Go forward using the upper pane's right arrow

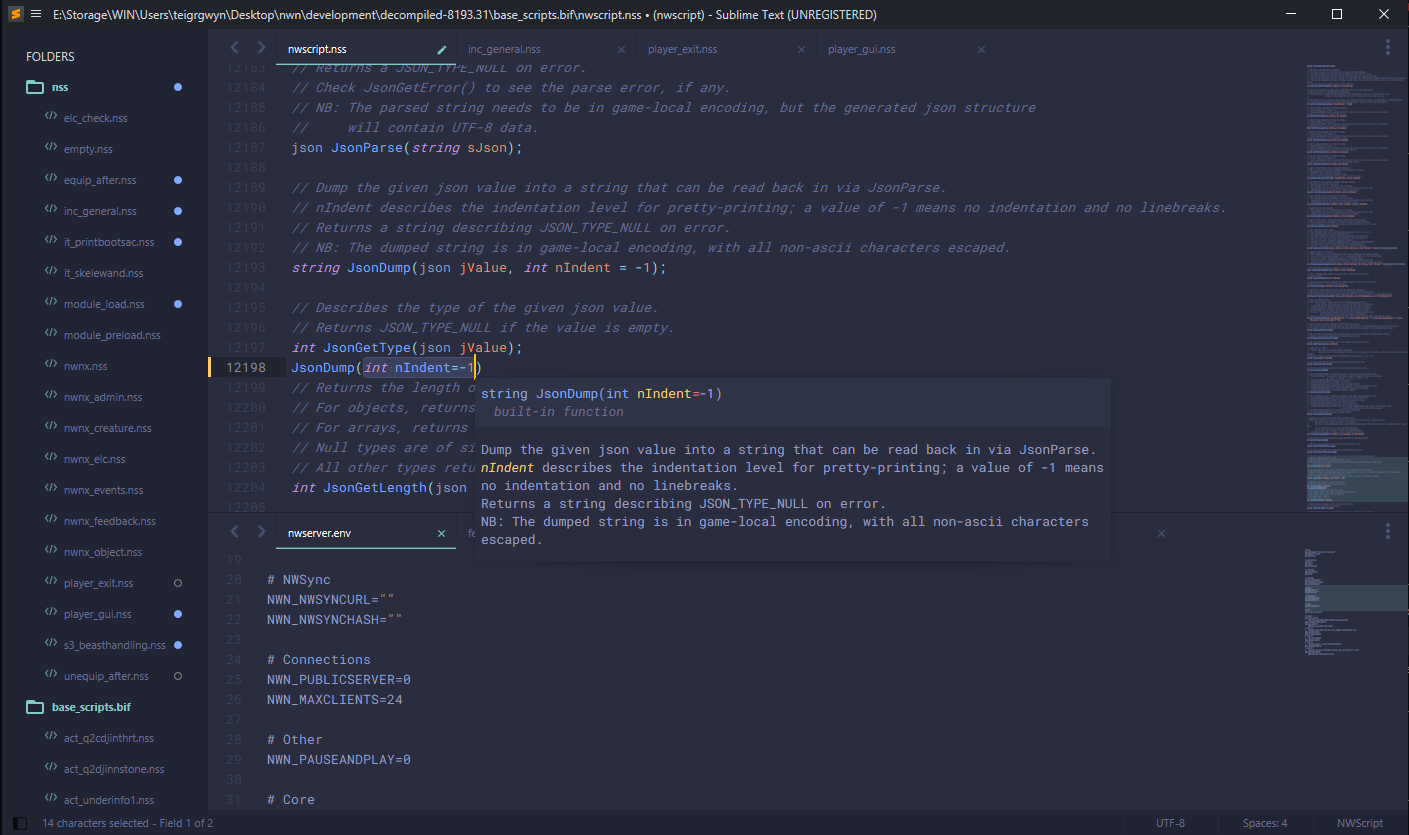[261, 48]
